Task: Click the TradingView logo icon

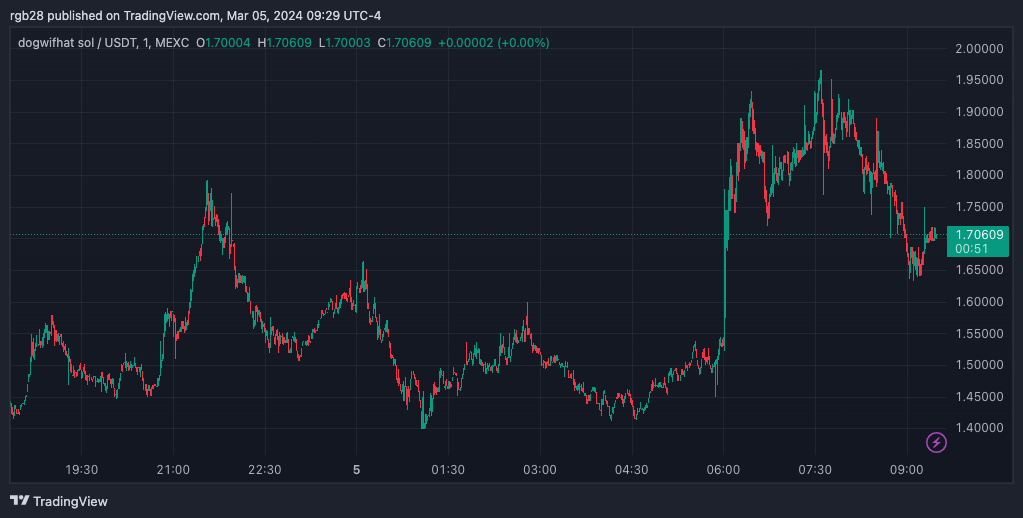Action: pos(20,501)
